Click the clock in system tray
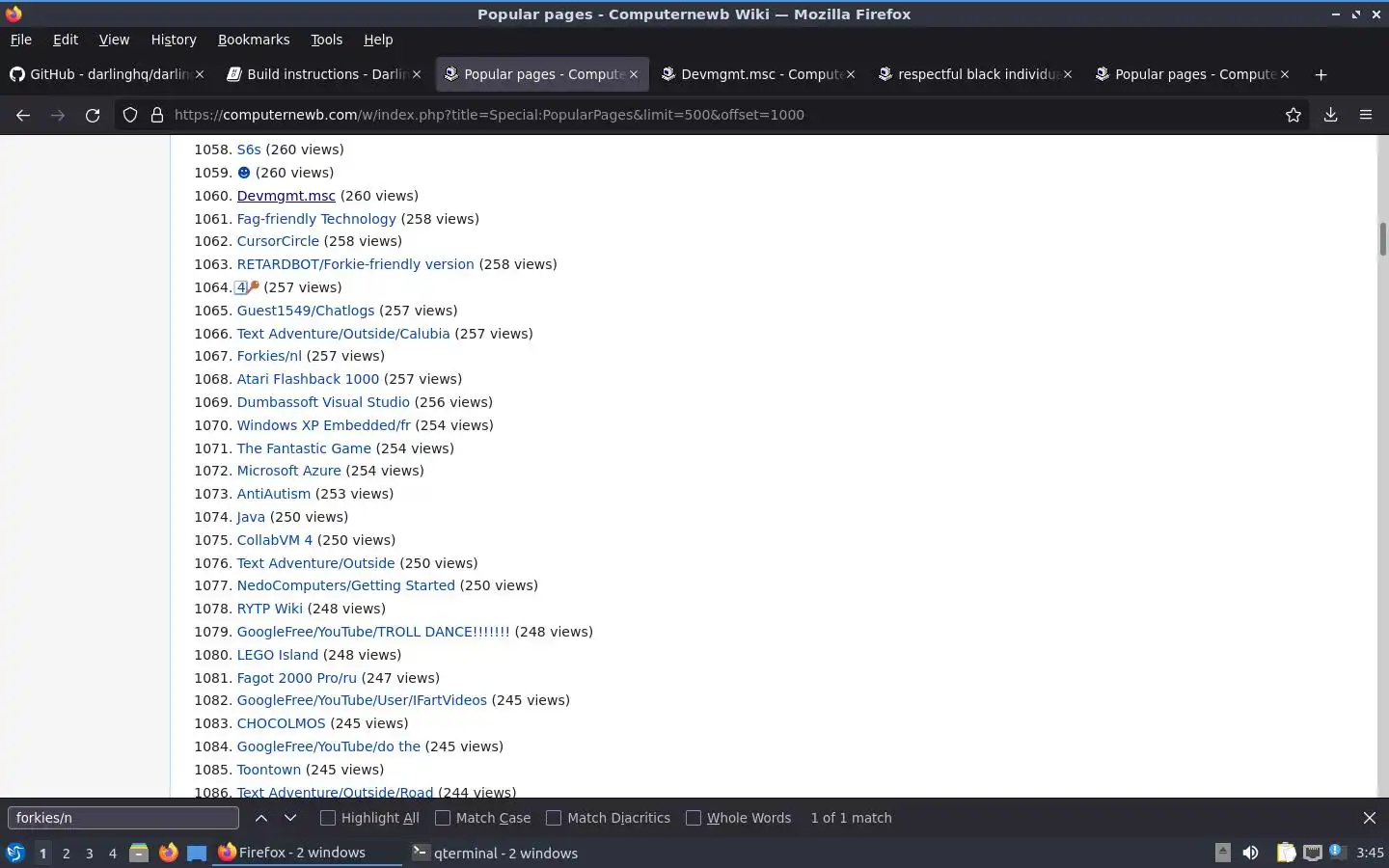The image size is (1389, 868). tap(1370, 853)
